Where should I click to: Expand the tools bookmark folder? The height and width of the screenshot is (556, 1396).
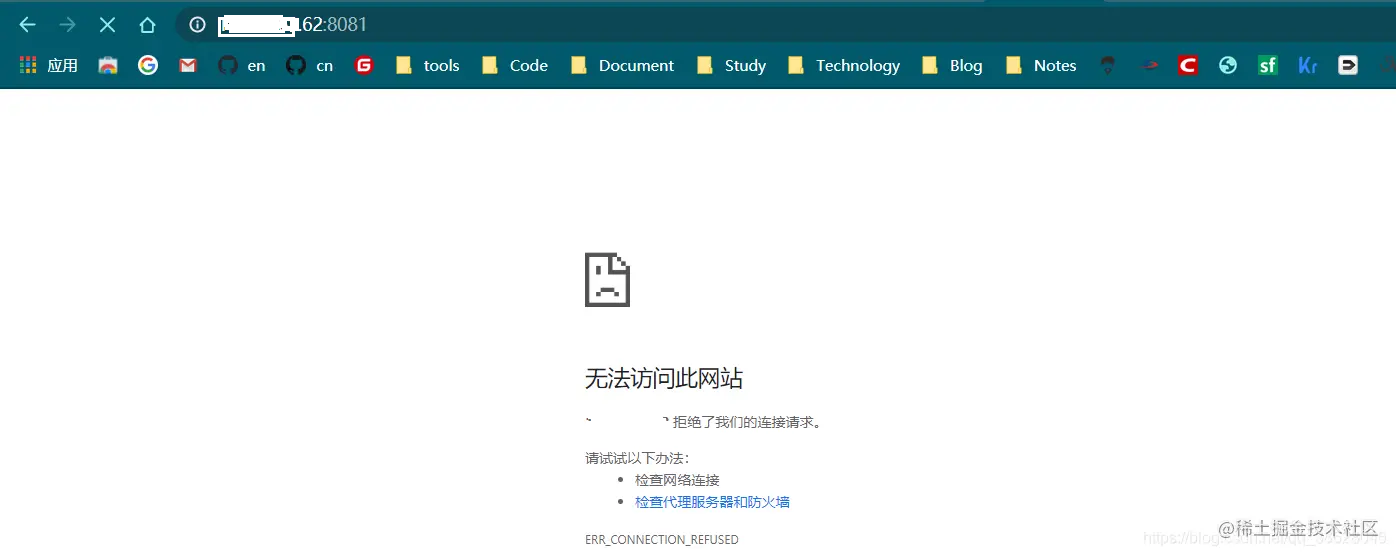427,65
